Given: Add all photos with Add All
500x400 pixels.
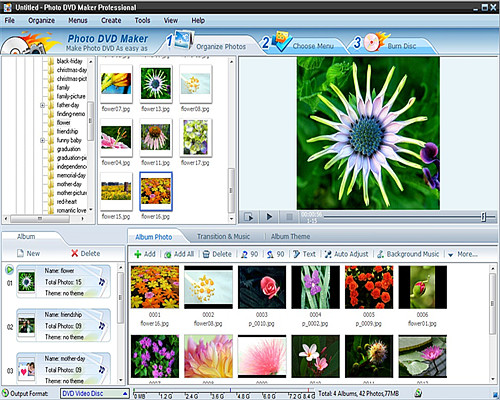Looking at the screenshot, I should [x=179, y=254].
